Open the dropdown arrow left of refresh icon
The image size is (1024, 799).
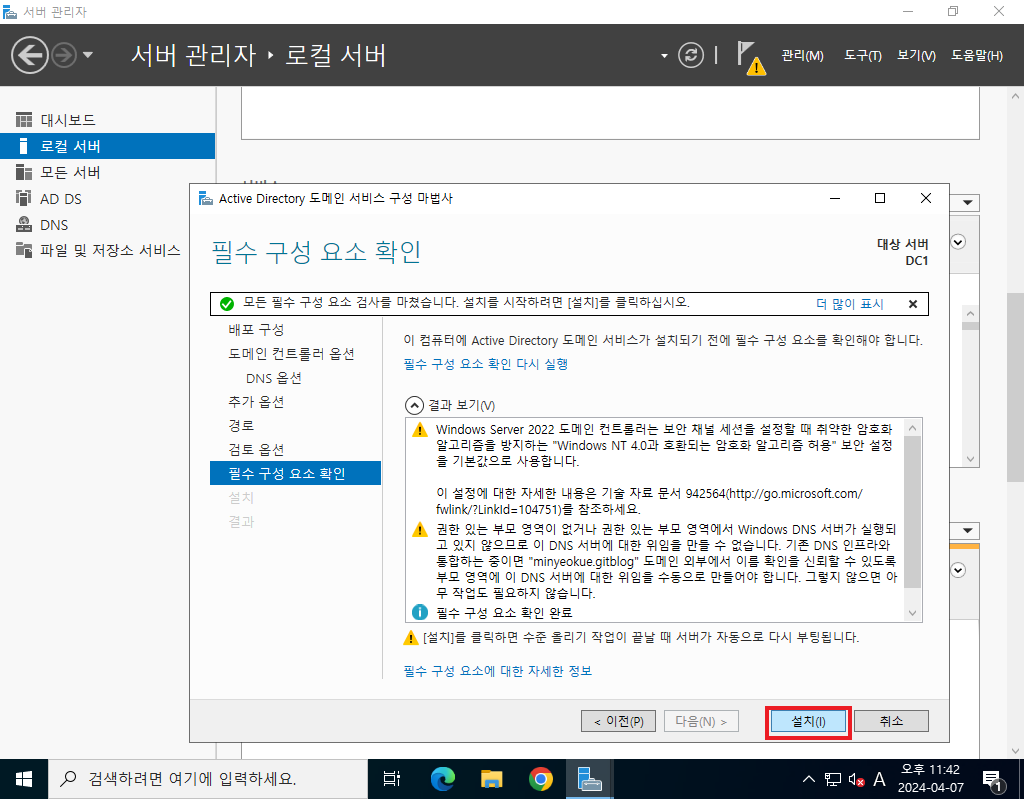[664, 56]
